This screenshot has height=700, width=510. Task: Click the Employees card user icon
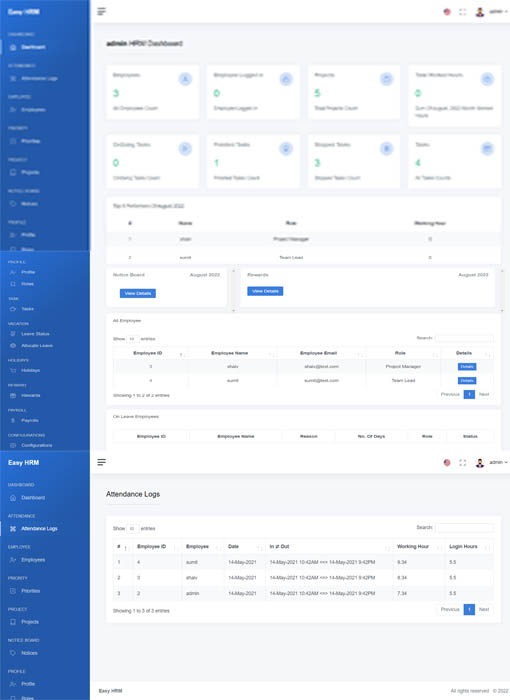(x=185, y=79)
